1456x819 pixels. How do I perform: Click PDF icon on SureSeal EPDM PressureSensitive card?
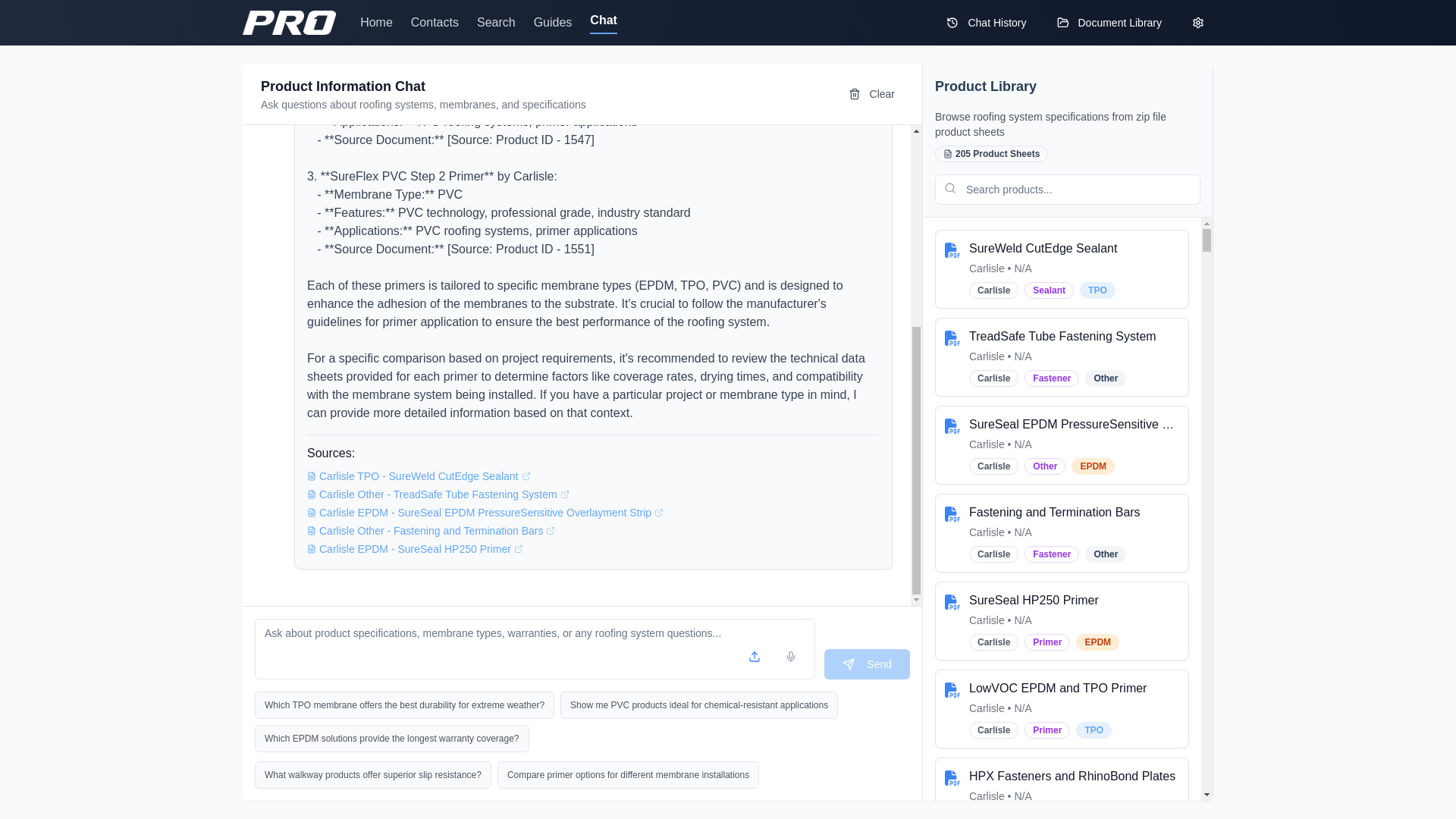point(952,426)
